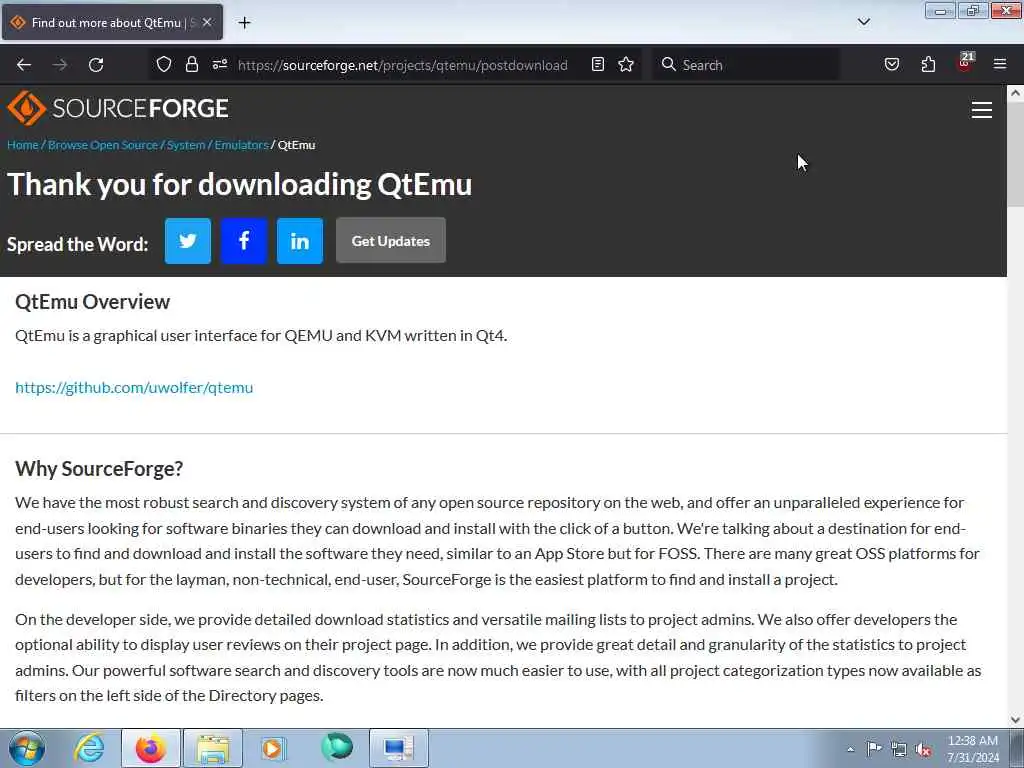
Task: Open the github.com/uwolfer/qtemu link
Action: [134, 387]
